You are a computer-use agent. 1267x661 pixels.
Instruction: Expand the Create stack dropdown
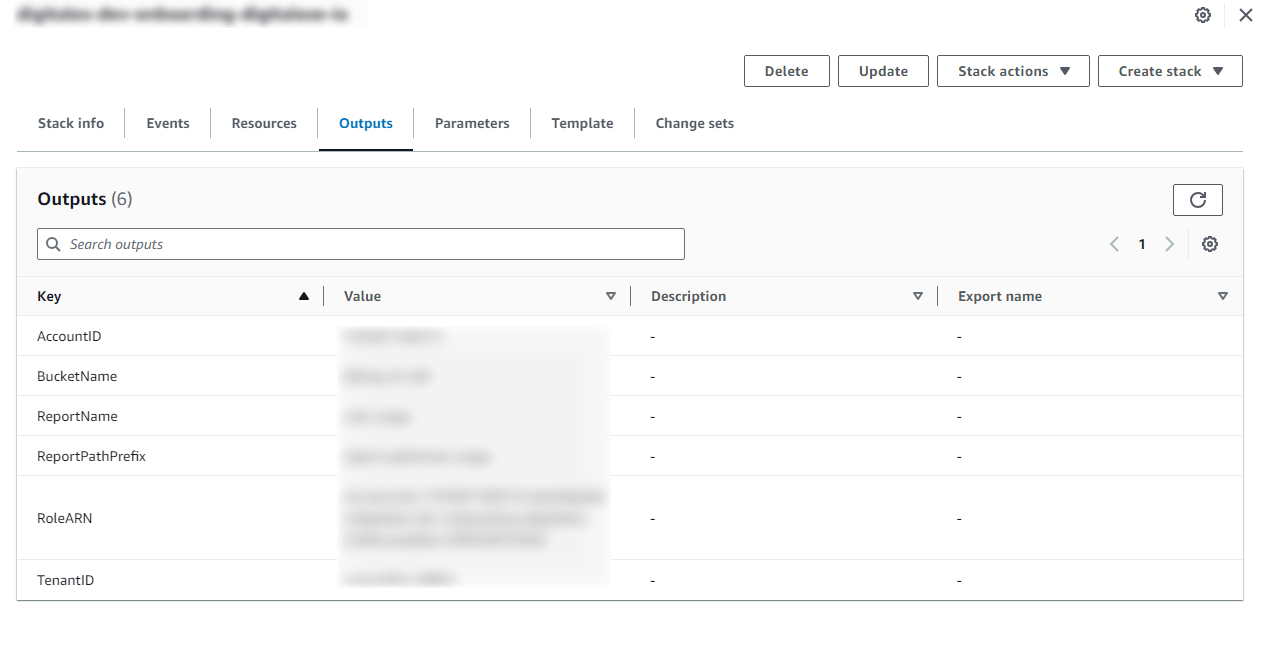click(x=1170, y=71)
